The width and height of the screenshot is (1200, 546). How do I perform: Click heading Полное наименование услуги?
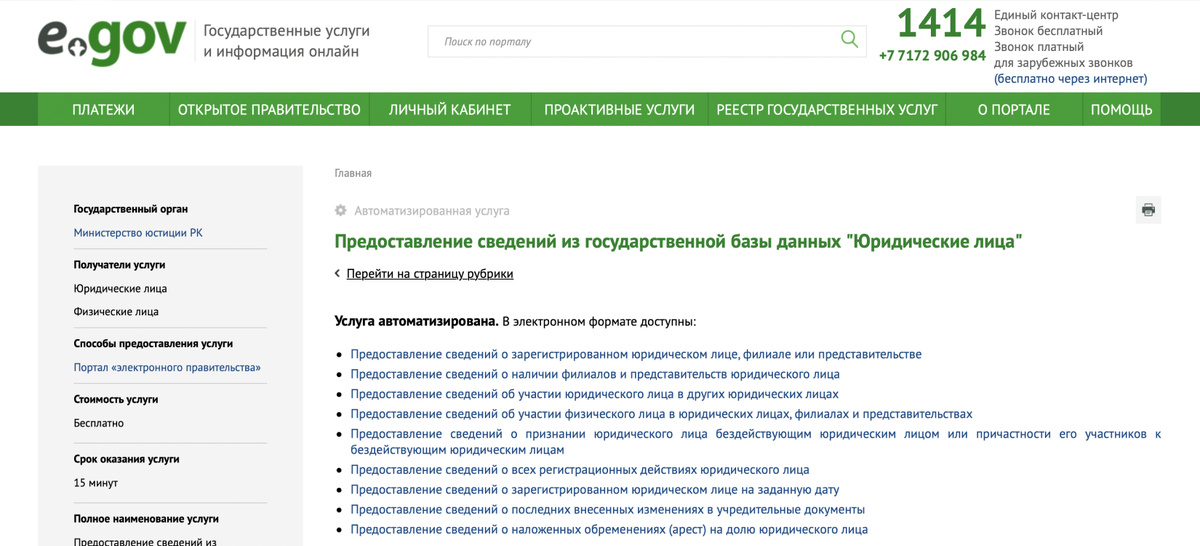pyautogui.click(x=146, y=519)
